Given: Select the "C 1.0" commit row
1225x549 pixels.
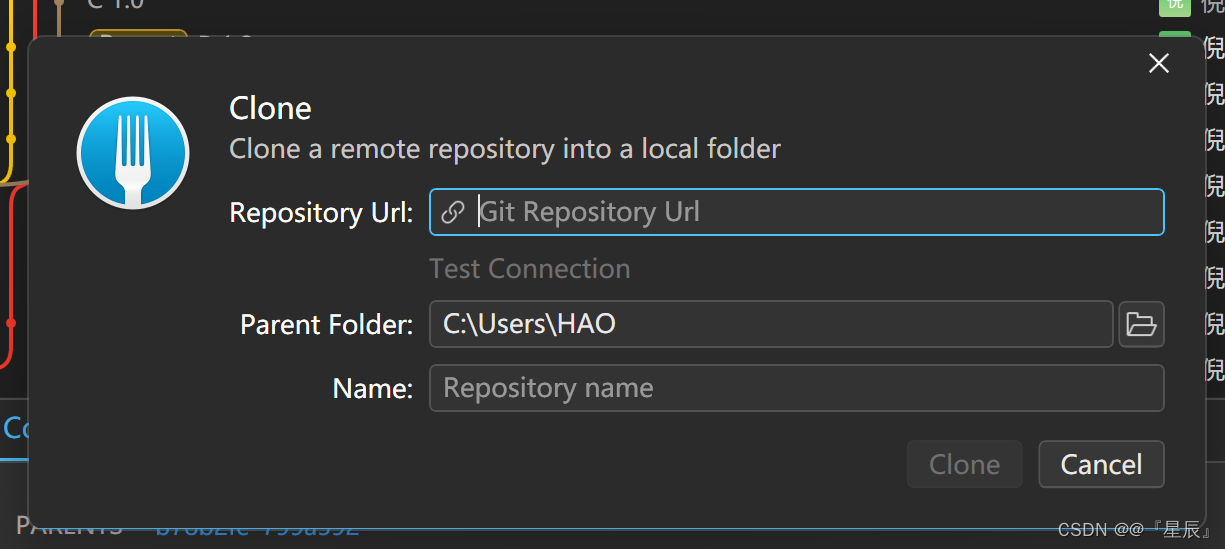Looking at the screenshot, I should pyautogui.click(x=115, y=5).
